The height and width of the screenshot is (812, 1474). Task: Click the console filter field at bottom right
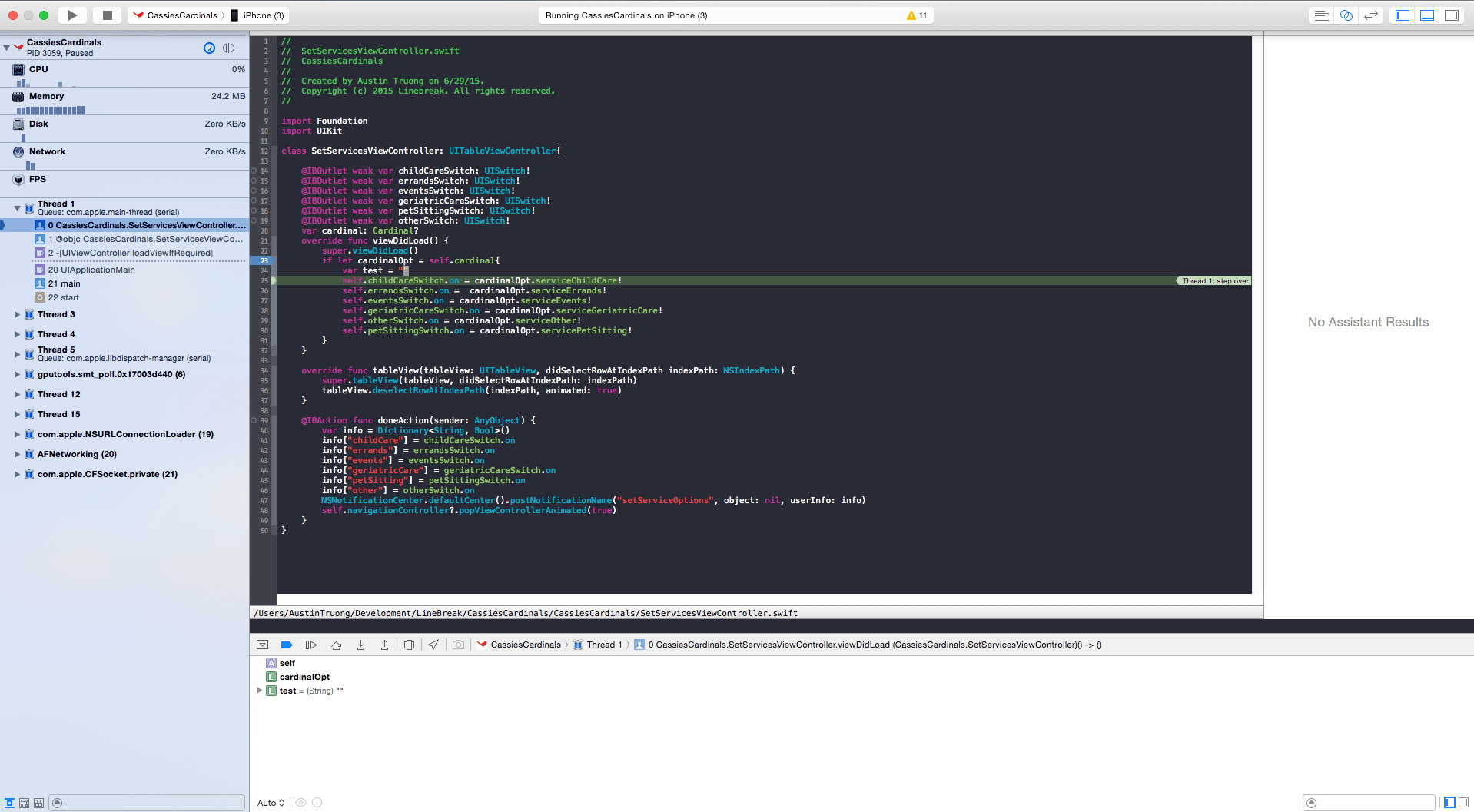point(1369,803)
